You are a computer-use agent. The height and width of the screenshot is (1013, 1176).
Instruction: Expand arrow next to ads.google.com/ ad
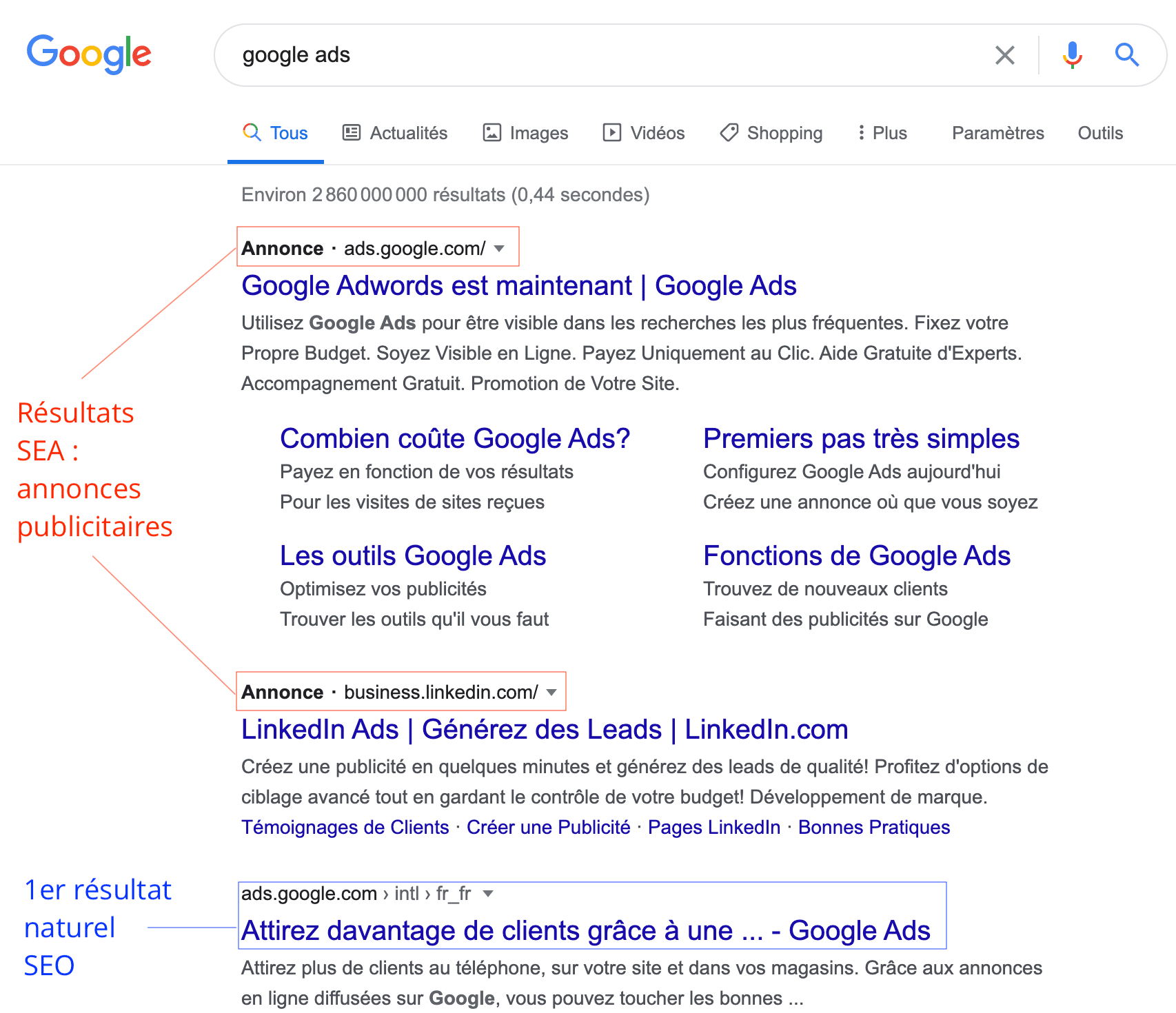coord(500,249)
